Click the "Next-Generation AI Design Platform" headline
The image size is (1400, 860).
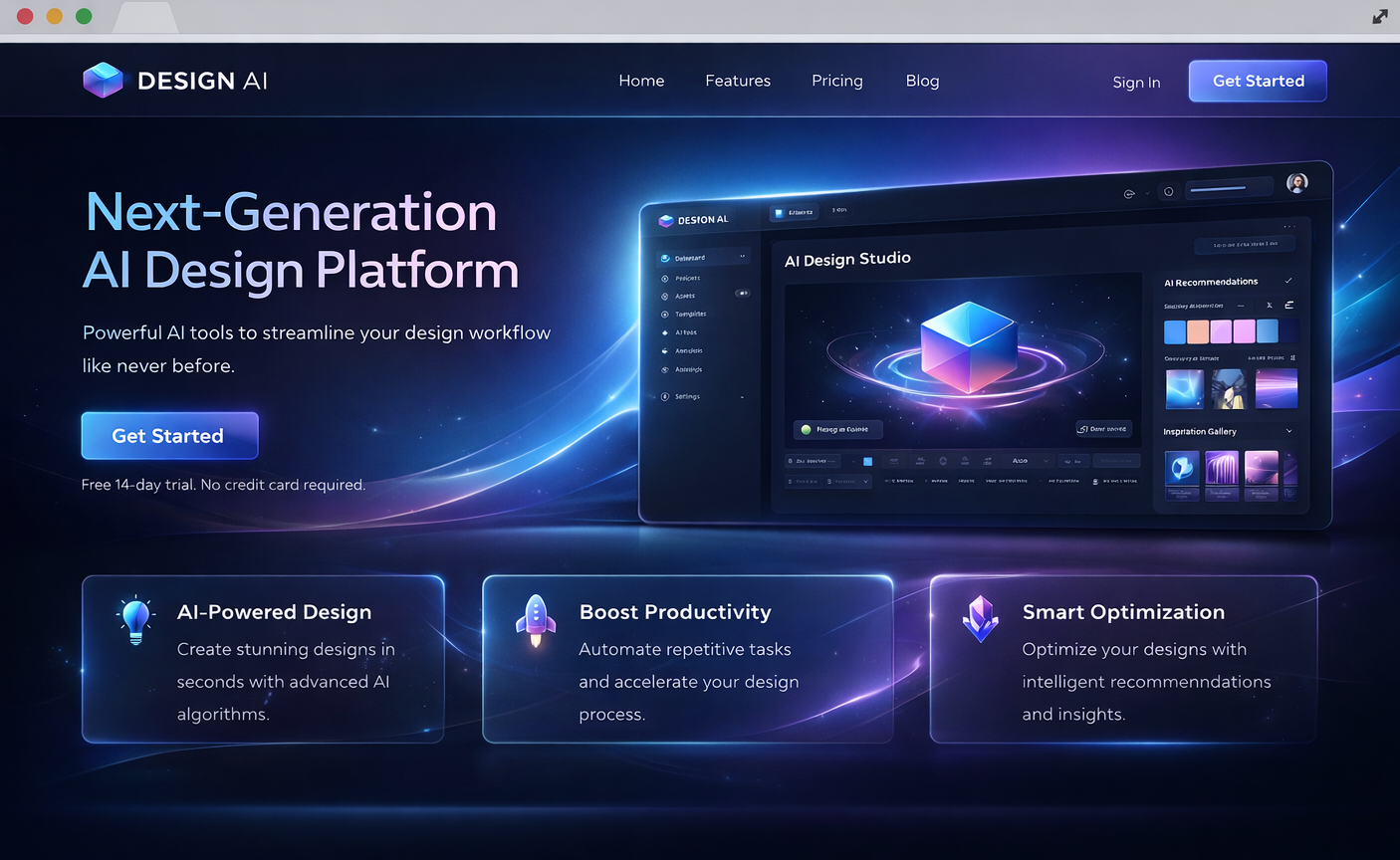tap(301, 241)
